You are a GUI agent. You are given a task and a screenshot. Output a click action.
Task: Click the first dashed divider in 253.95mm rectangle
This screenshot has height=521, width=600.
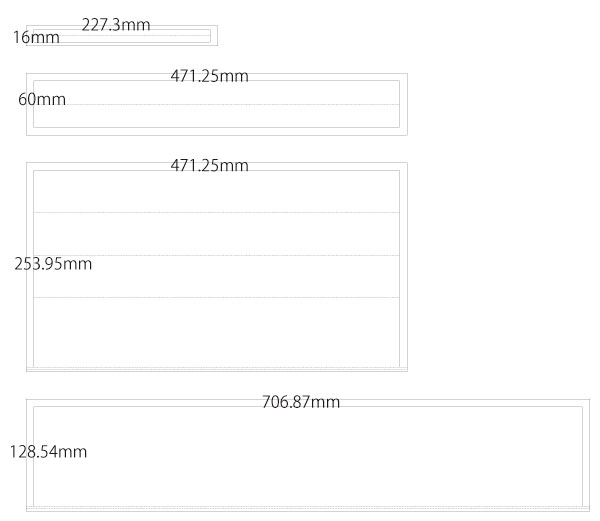(x=217, y=213)
